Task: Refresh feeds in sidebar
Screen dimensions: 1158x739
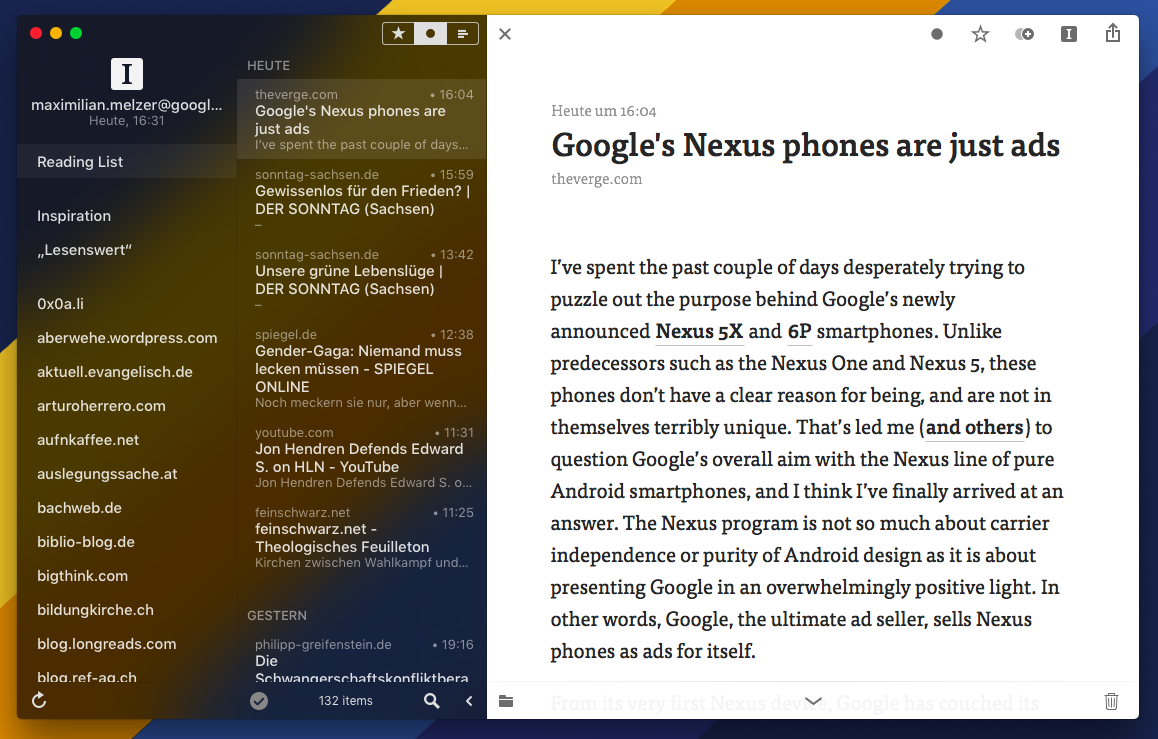Action: click(x=39, y=700)
